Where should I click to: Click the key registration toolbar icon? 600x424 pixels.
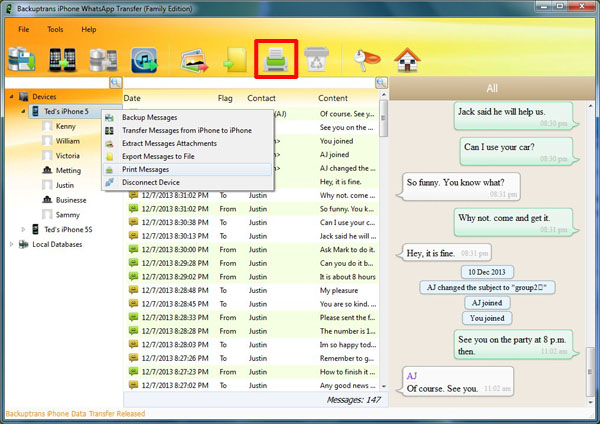coord(366,60)
